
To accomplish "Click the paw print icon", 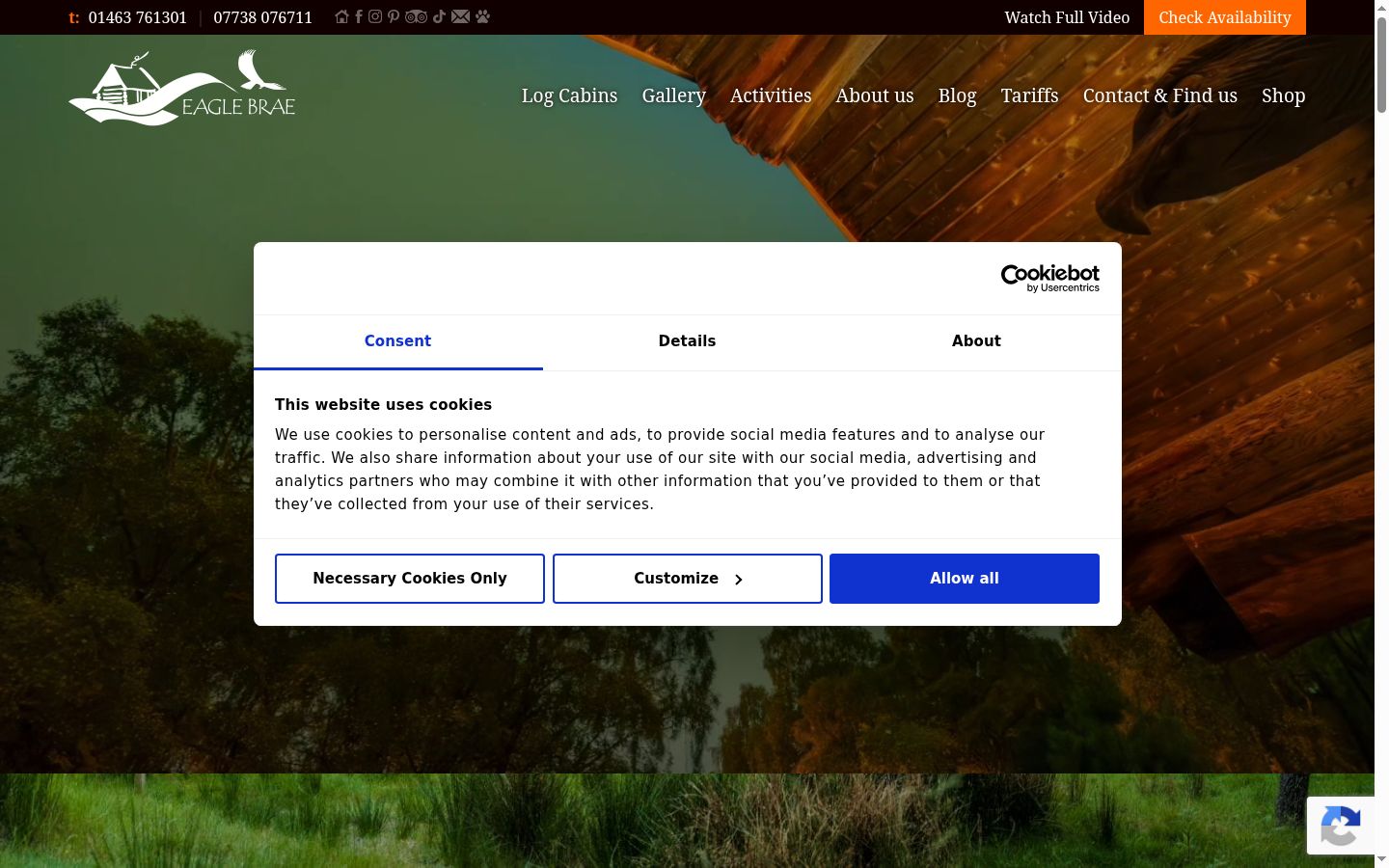I will pyautogui.click(x=483, y=16).
